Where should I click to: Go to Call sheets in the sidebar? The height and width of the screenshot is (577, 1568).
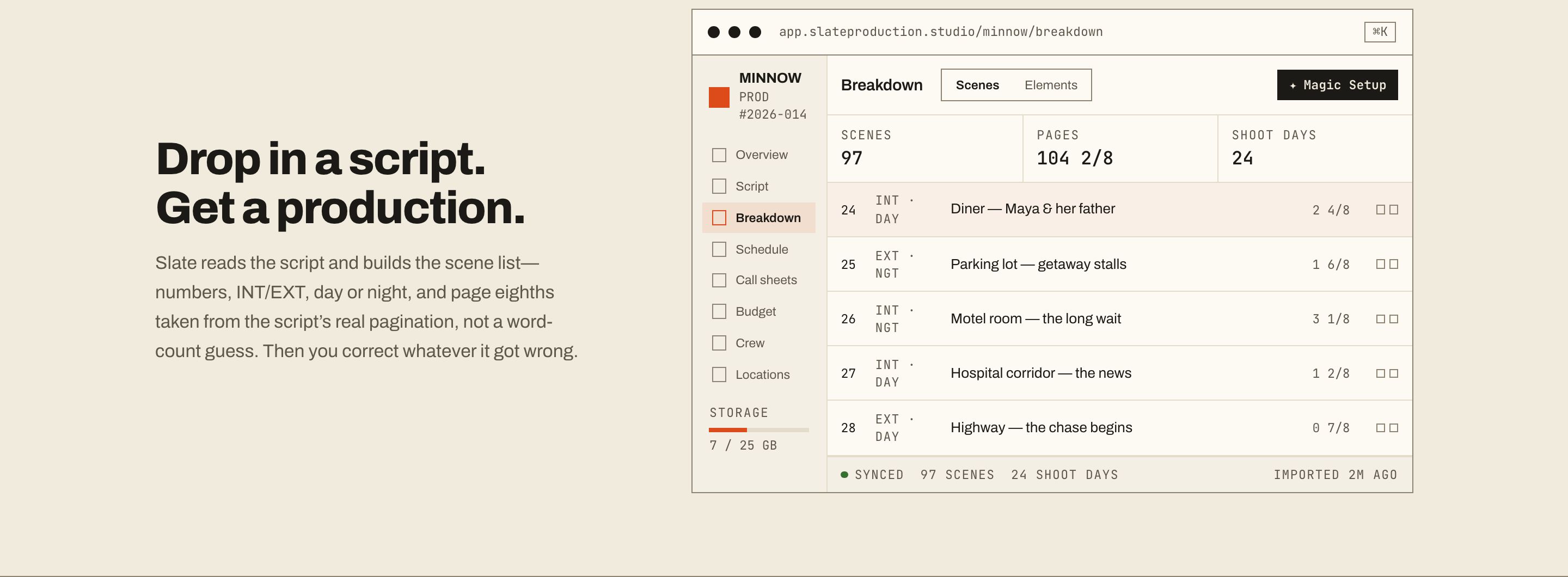click(x=758, y=280)
